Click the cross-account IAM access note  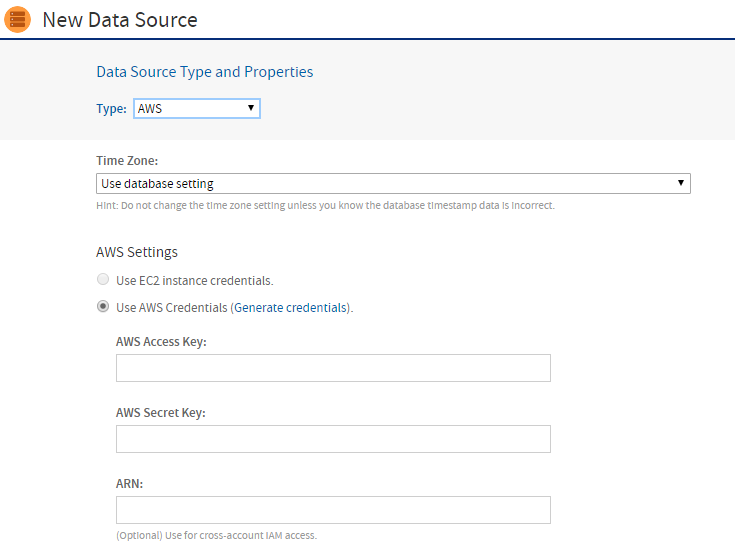click(x=217, y=535)
